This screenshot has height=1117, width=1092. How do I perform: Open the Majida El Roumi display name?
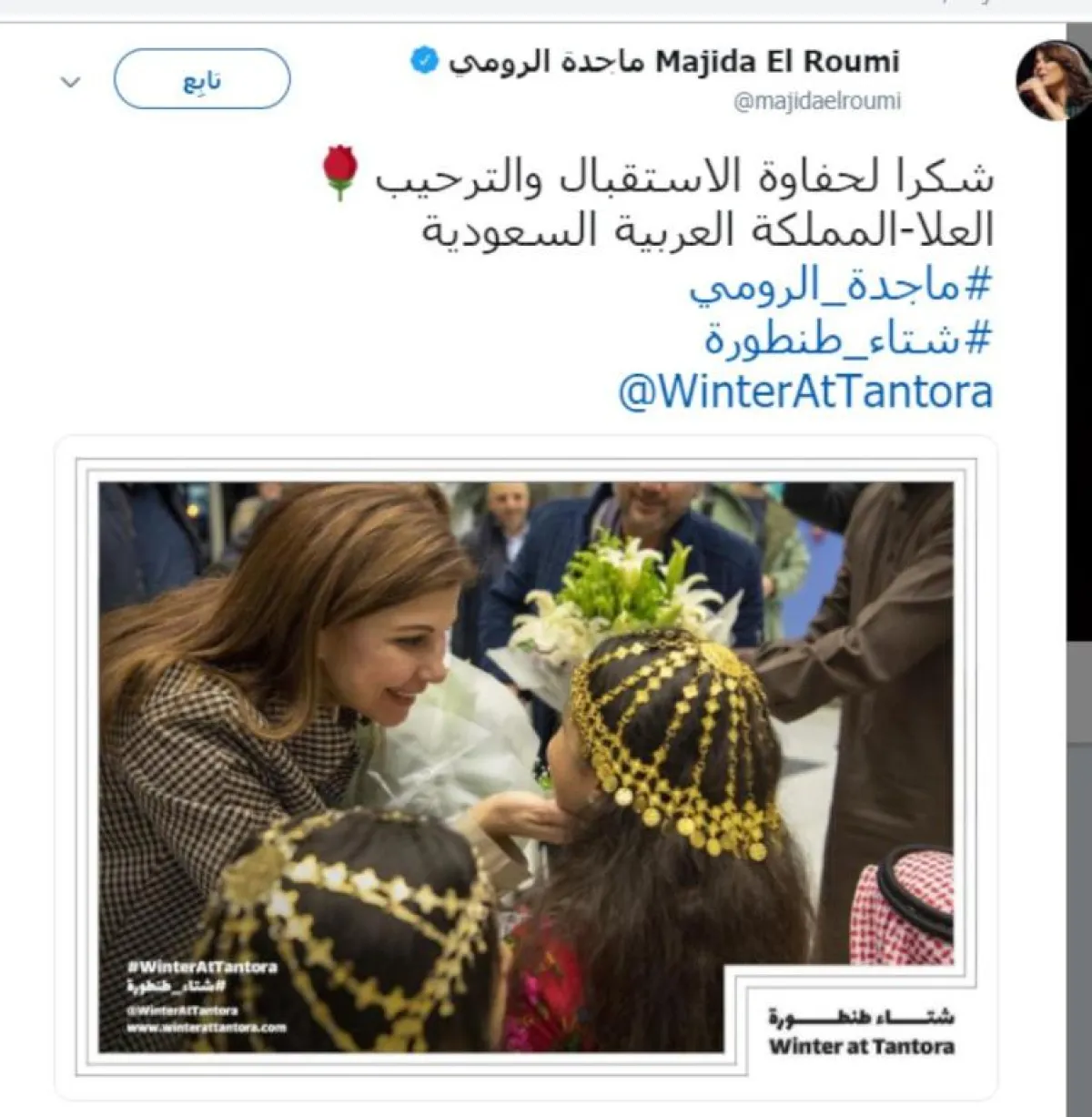673,62
